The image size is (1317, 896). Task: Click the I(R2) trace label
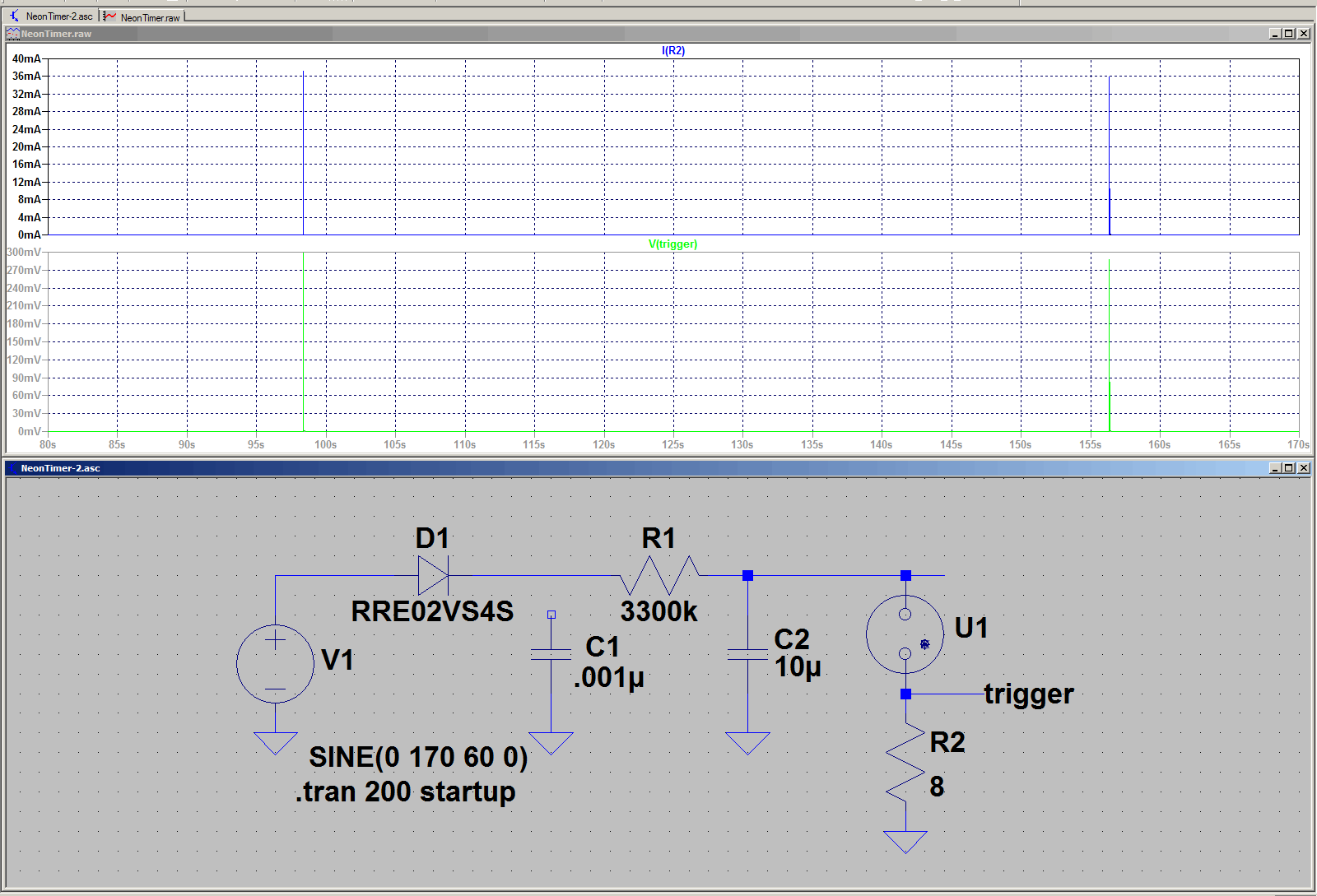(673, 51)
